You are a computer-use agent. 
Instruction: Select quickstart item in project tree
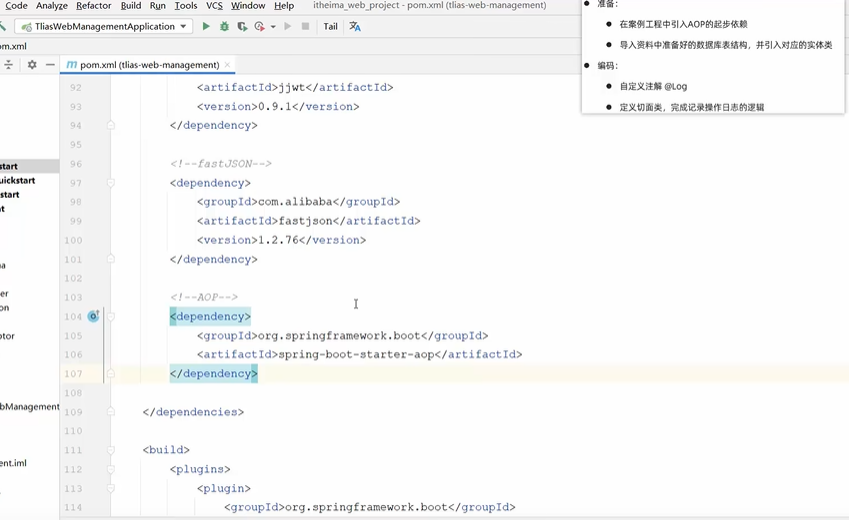[x=17, y=180]
